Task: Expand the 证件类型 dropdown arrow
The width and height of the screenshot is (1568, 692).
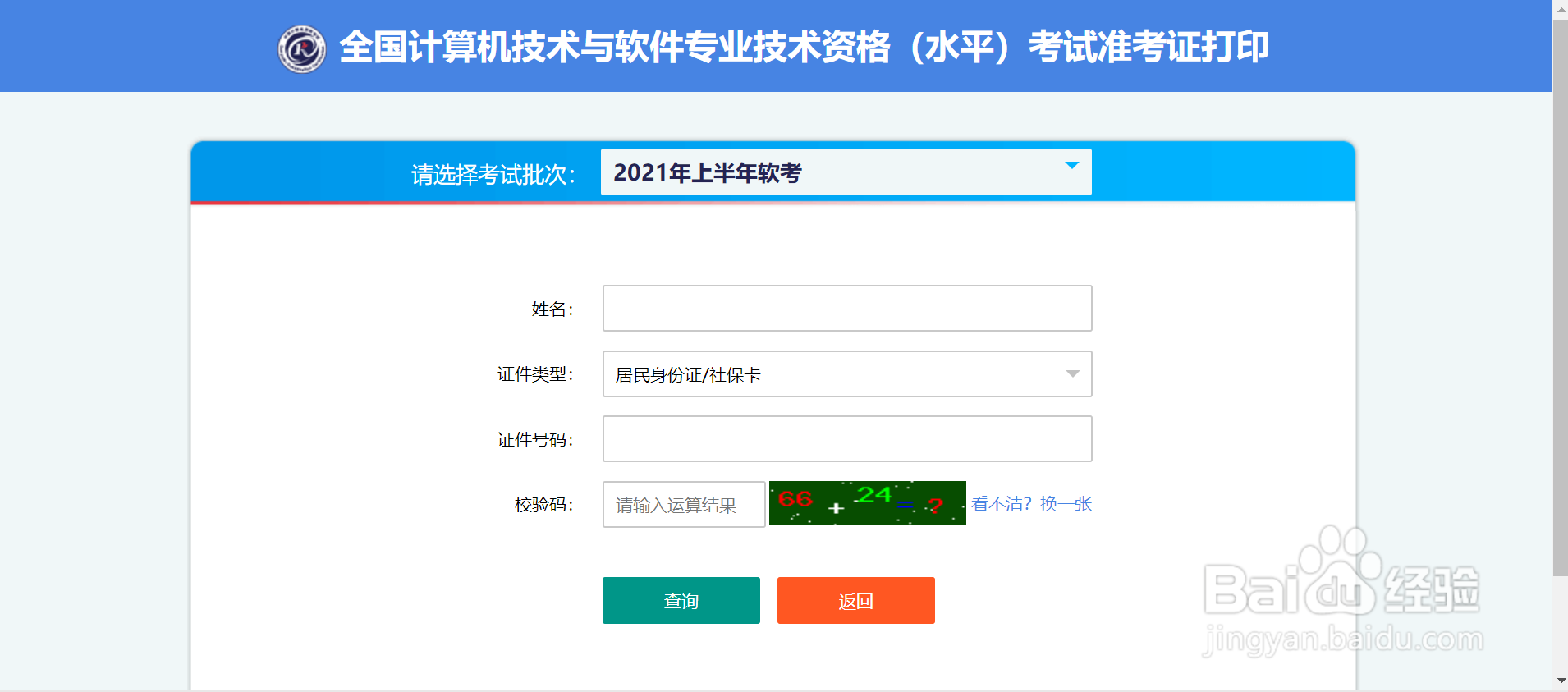Action: [1072, 374]
